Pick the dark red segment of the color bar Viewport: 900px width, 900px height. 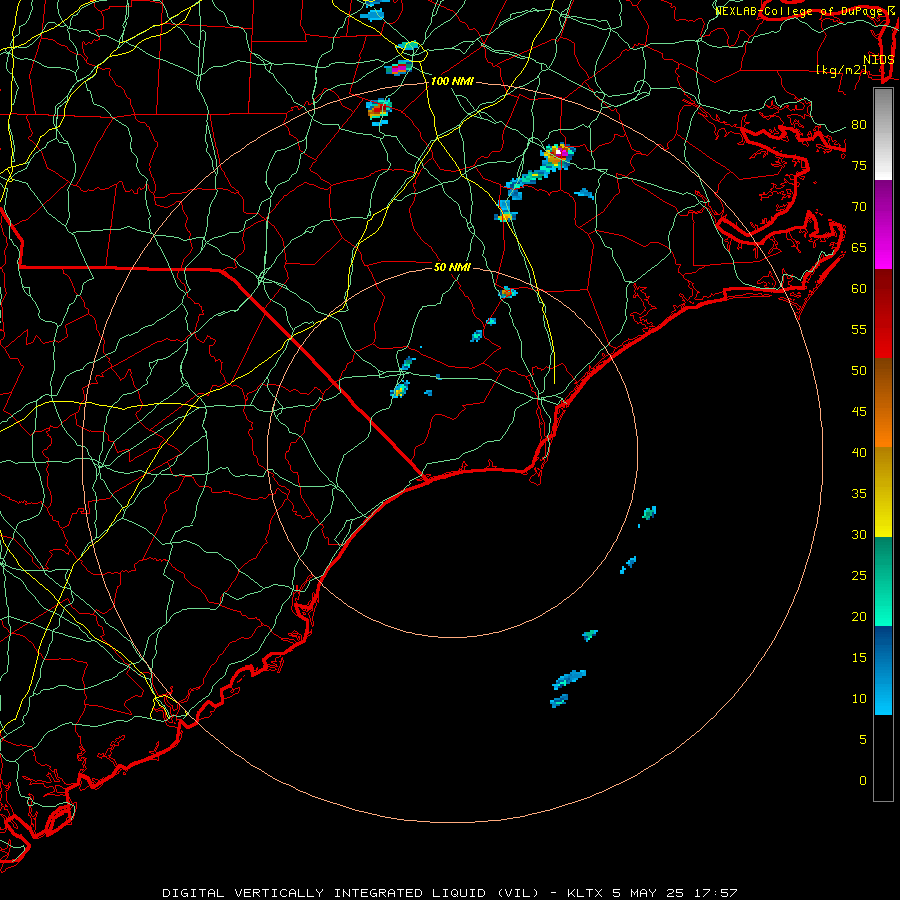click(x=883, y=314)
